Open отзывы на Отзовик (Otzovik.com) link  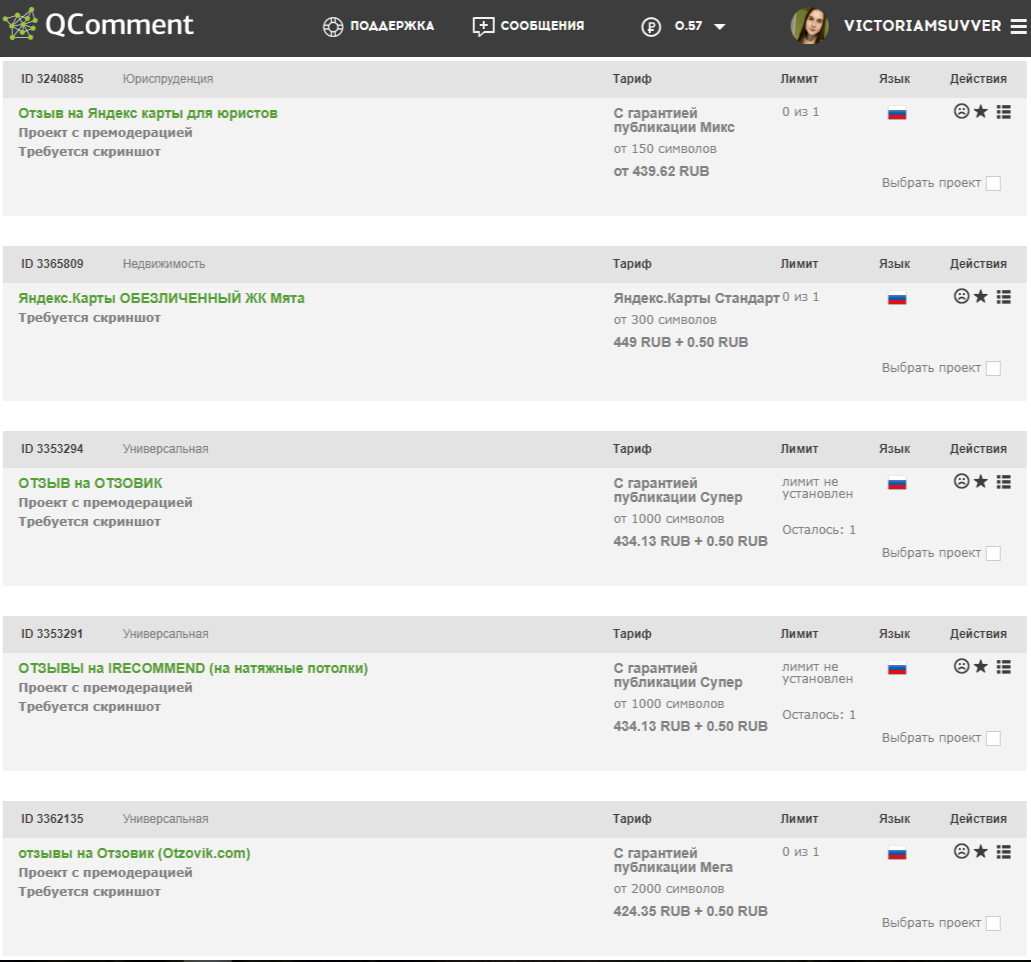[134, 853]
